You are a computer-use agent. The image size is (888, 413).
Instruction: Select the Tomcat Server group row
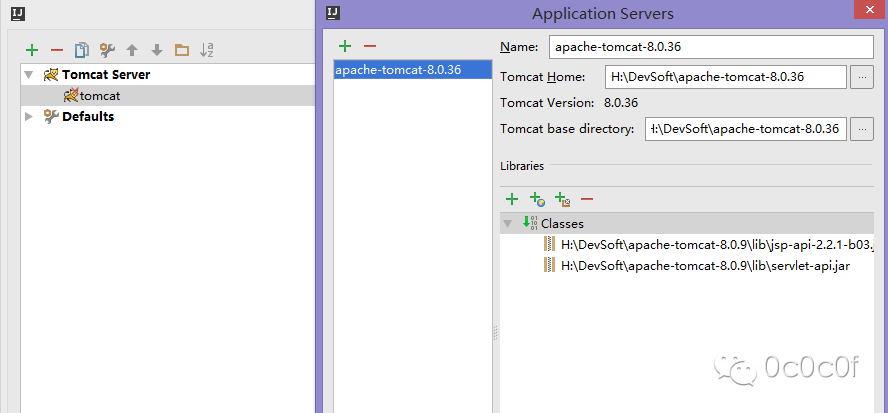tap(168, 75)
